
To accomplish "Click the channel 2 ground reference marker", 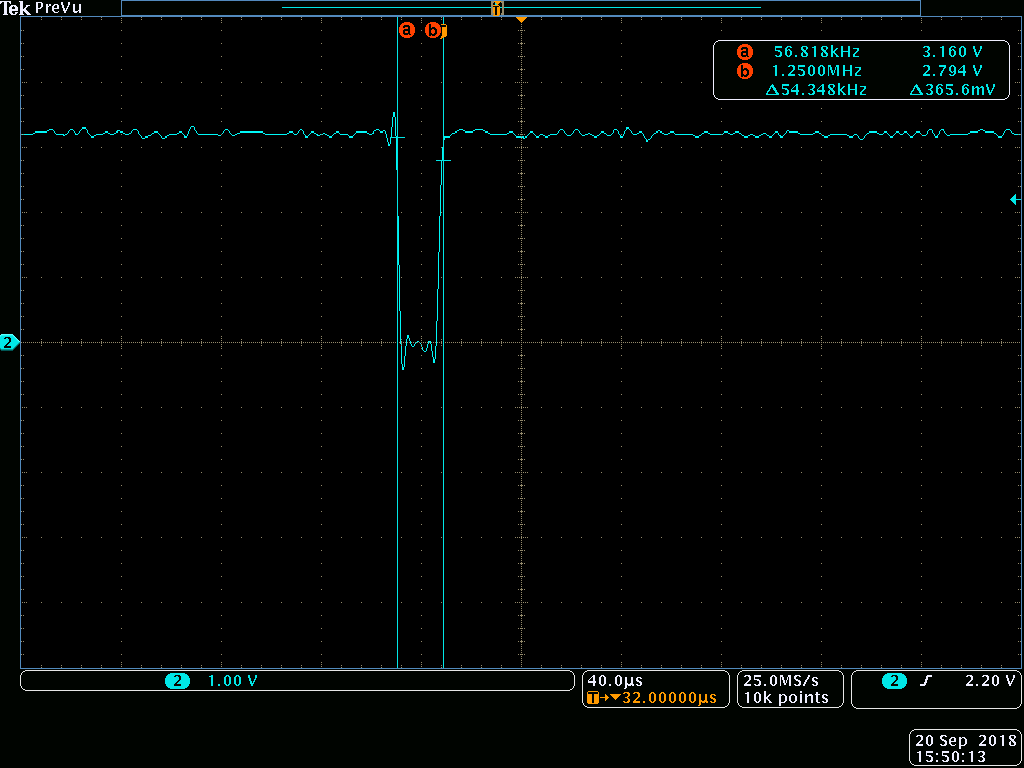I will [x=8, y=342].
